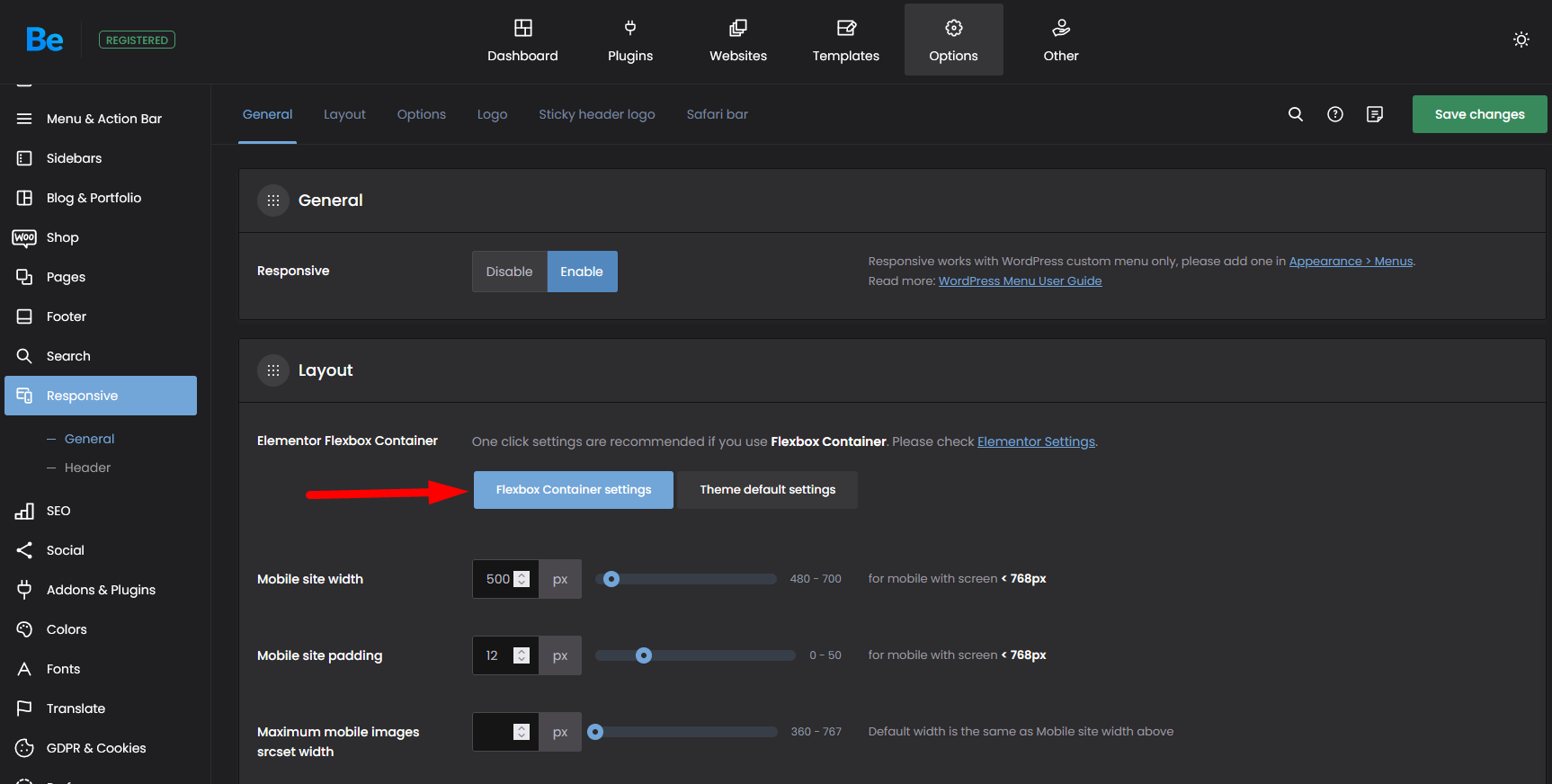
Task: Click the Sidebars sidebar icon
Action: tap(24, 158)
